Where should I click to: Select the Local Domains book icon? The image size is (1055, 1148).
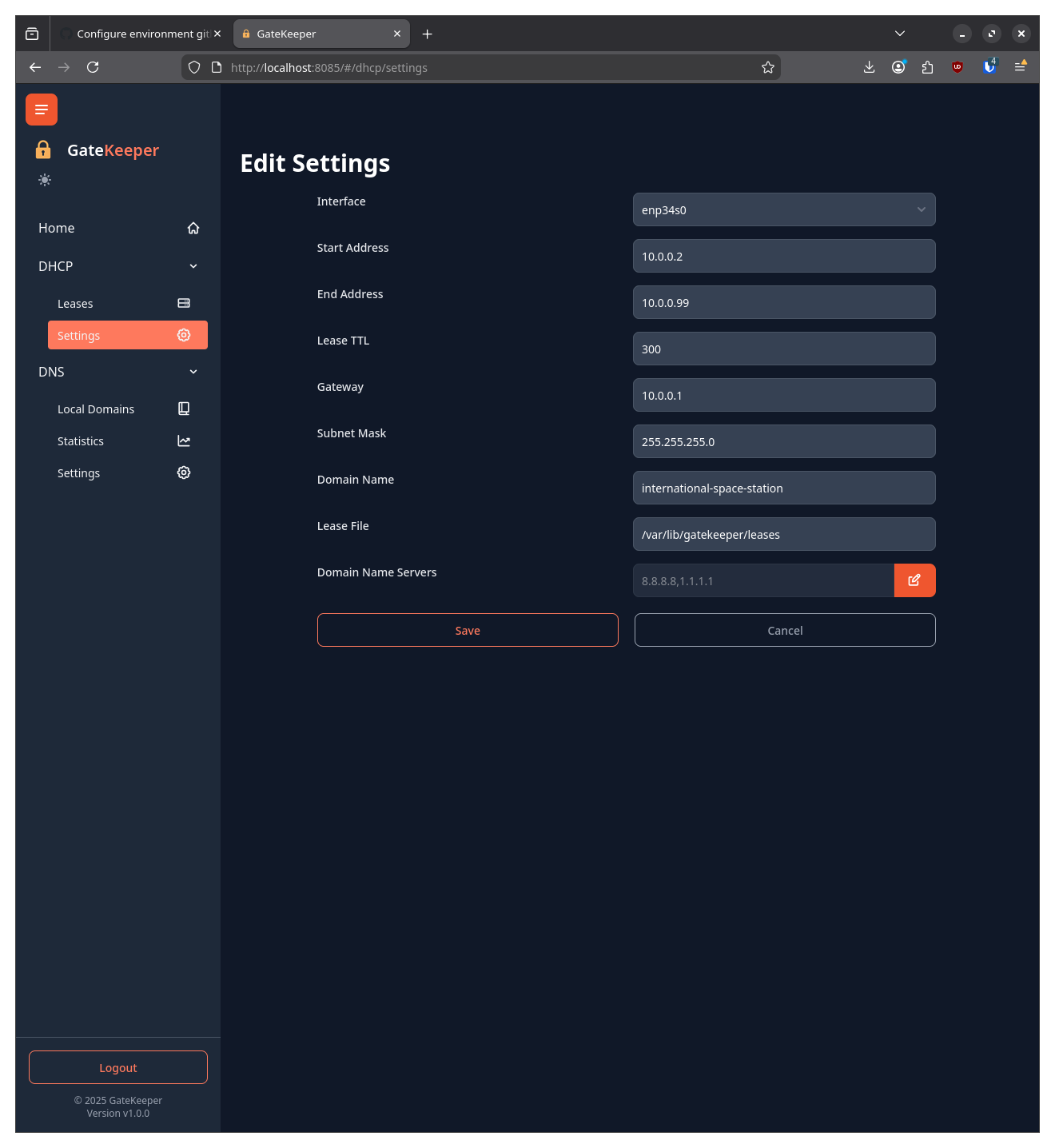pos(183,409)
